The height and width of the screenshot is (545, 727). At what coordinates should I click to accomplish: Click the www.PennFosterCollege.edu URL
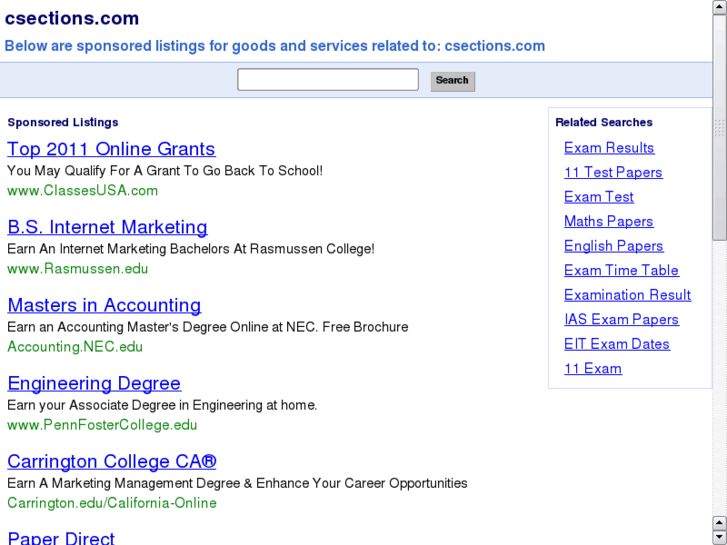click(x=102, y=425)
